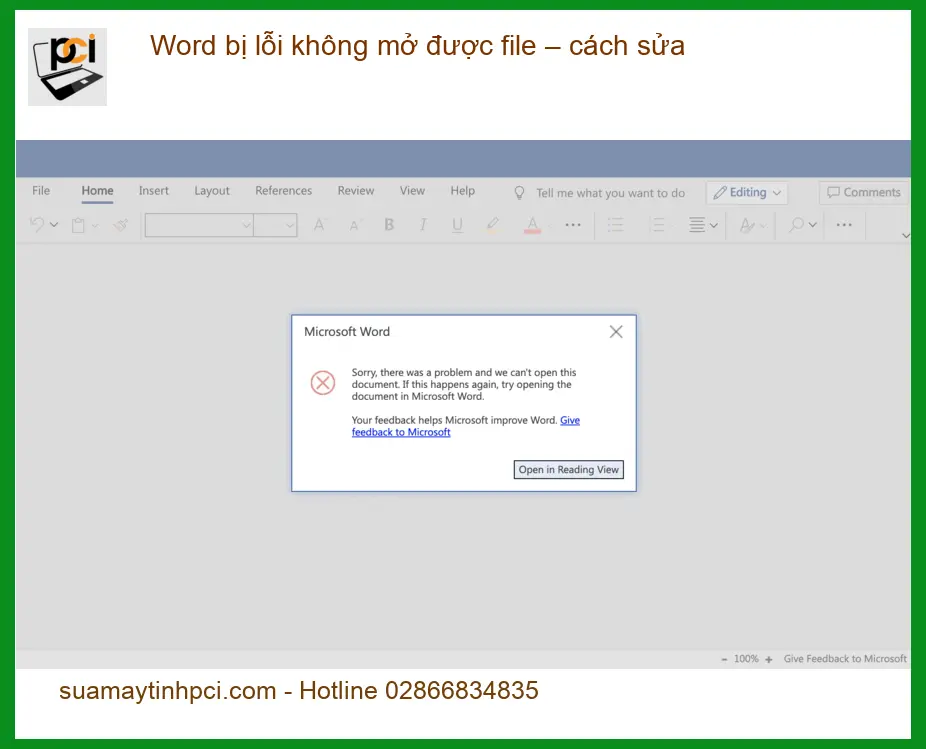The width and height of the screenshot is (926, 749).
Task: Click the red error X icon in dialog
Action: click(x=323, y=383)
